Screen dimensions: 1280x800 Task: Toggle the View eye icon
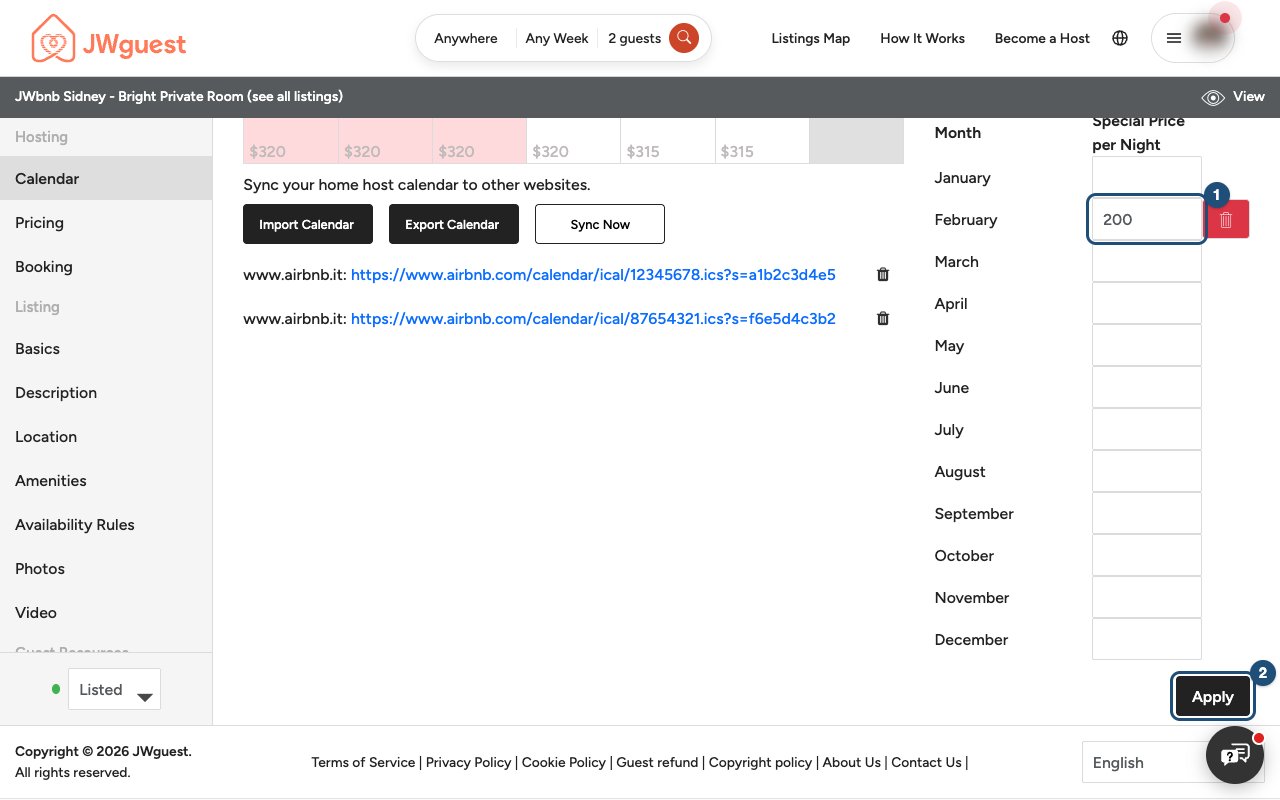pos(1213,97)
